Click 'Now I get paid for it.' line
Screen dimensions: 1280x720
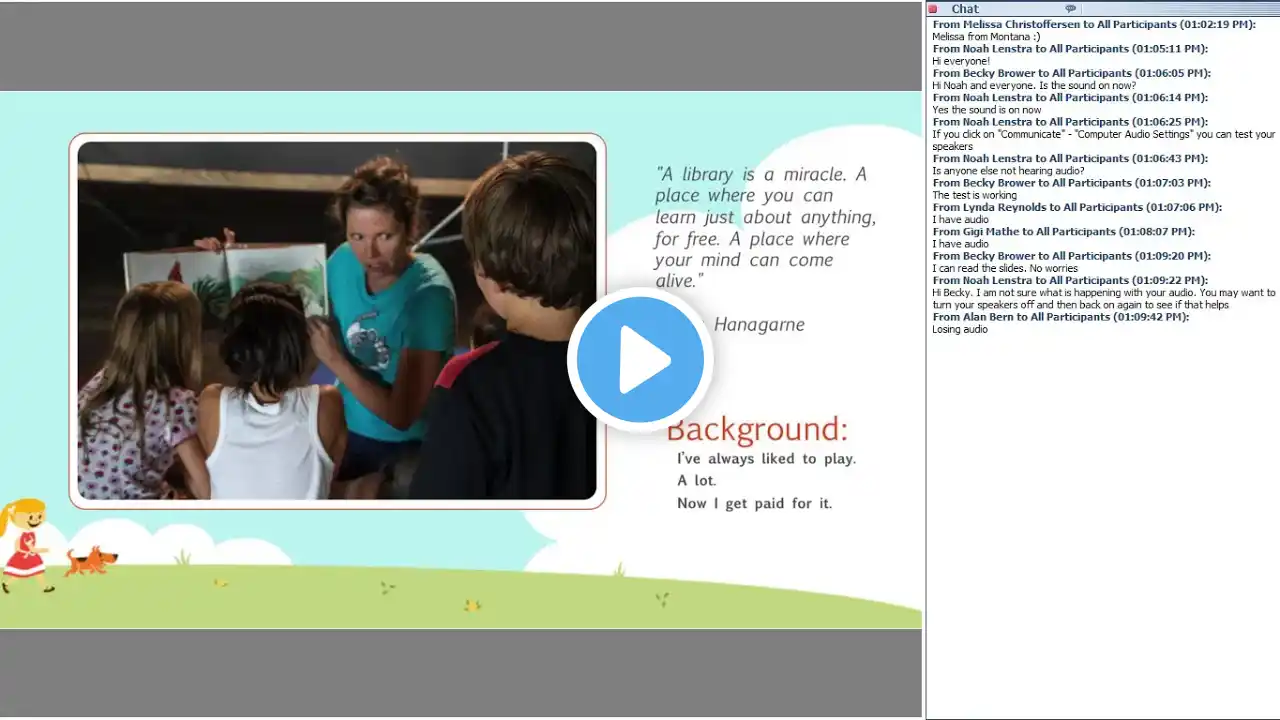(754, 503)
